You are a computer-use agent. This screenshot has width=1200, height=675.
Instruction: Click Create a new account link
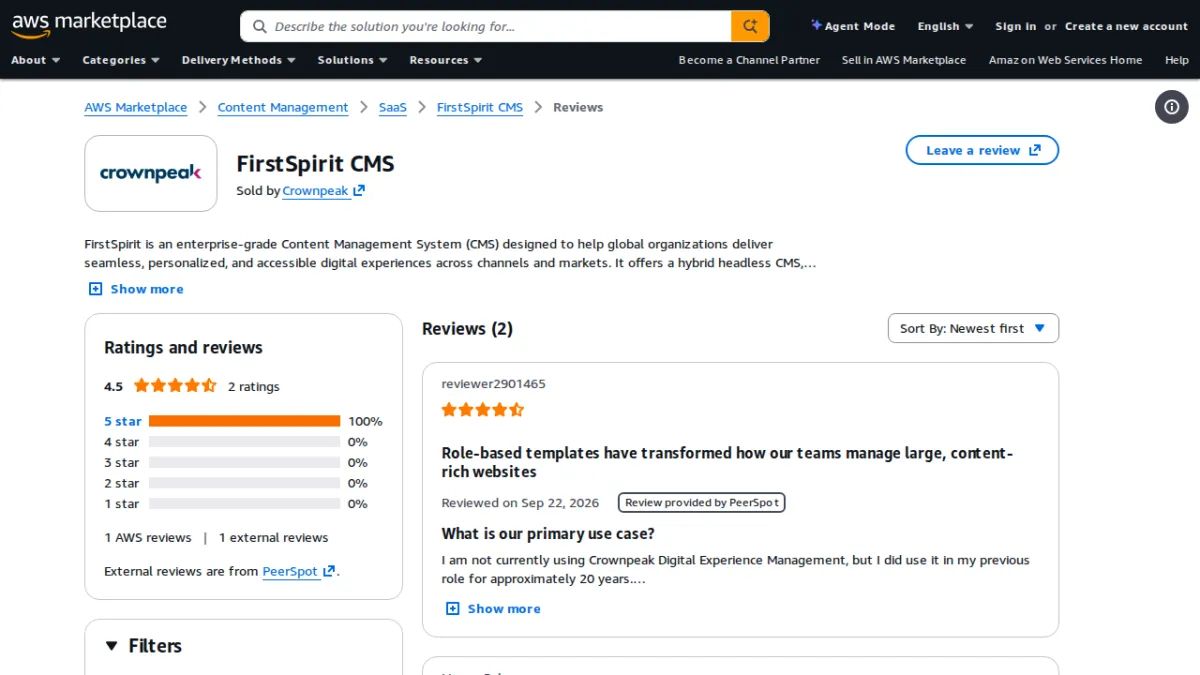point(1126,26)
